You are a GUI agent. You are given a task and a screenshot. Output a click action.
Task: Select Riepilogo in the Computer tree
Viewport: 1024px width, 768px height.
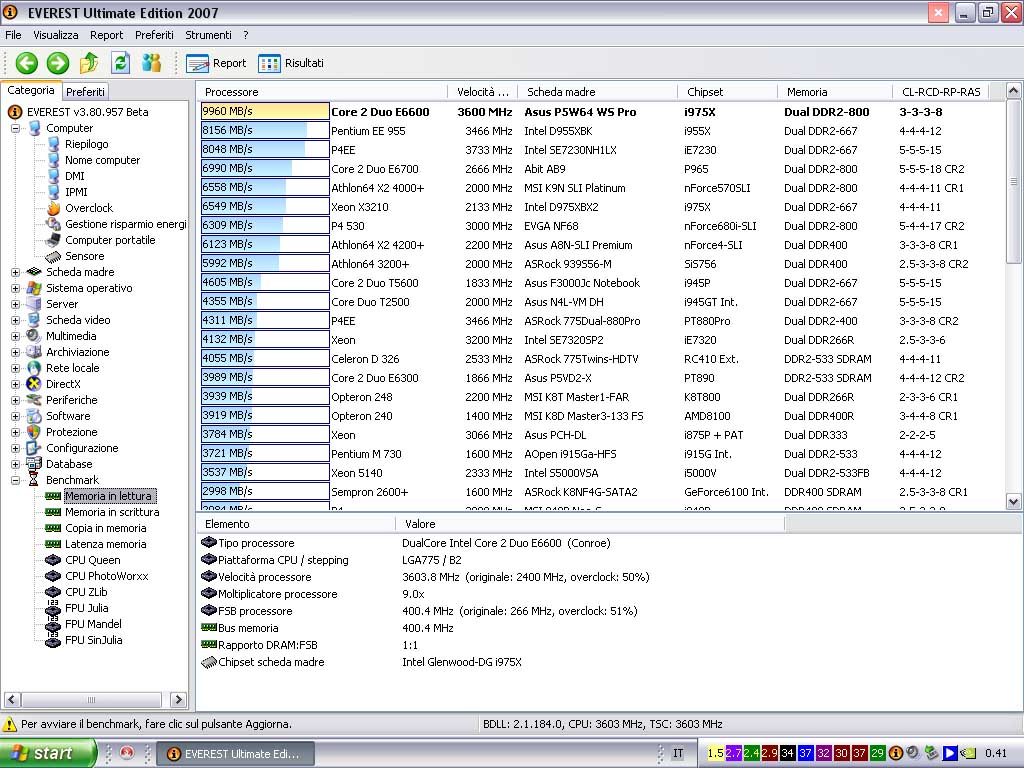click(87, 144)
